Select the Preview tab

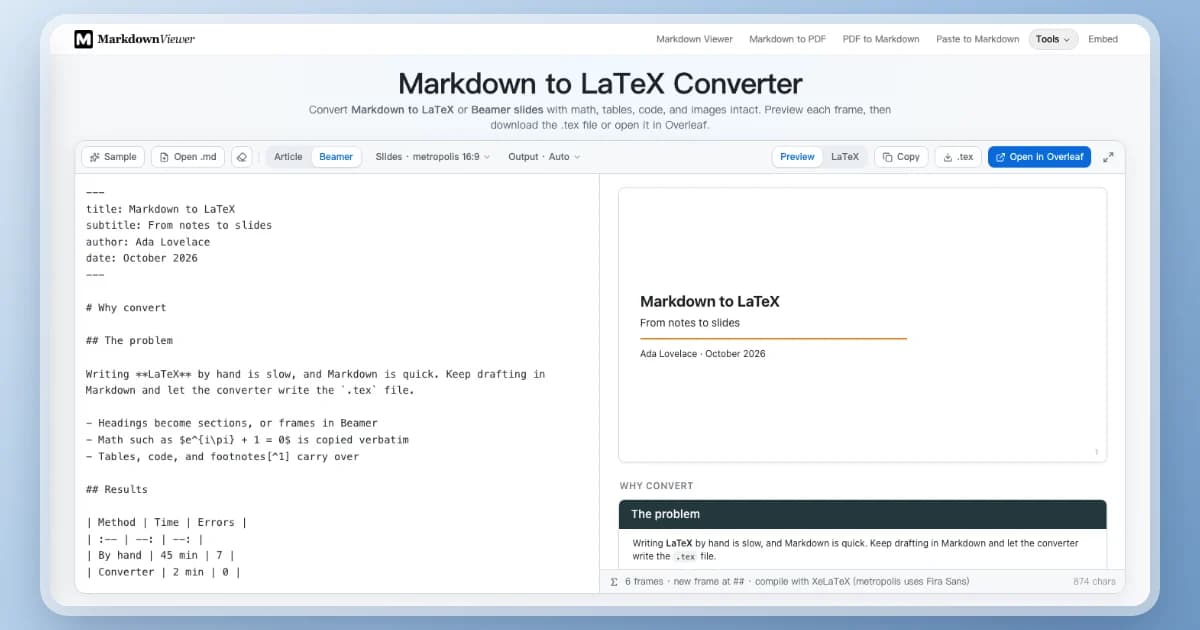coord(797,157)
